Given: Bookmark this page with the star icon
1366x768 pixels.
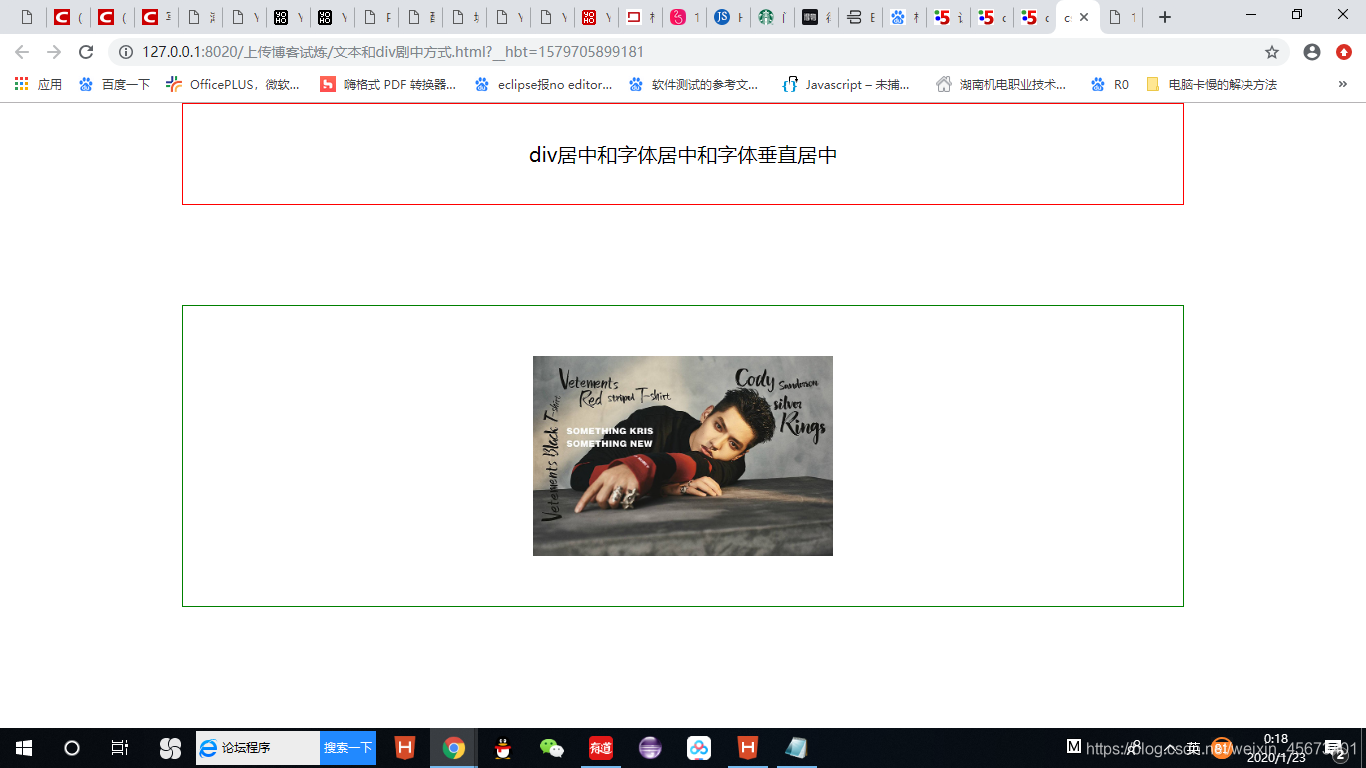Looking at the screenshot, I should [1272, 52].
